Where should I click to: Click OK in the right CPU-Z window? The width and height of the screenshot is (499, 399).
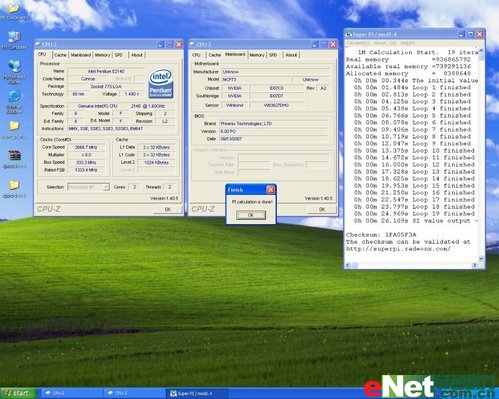point(322,209)
